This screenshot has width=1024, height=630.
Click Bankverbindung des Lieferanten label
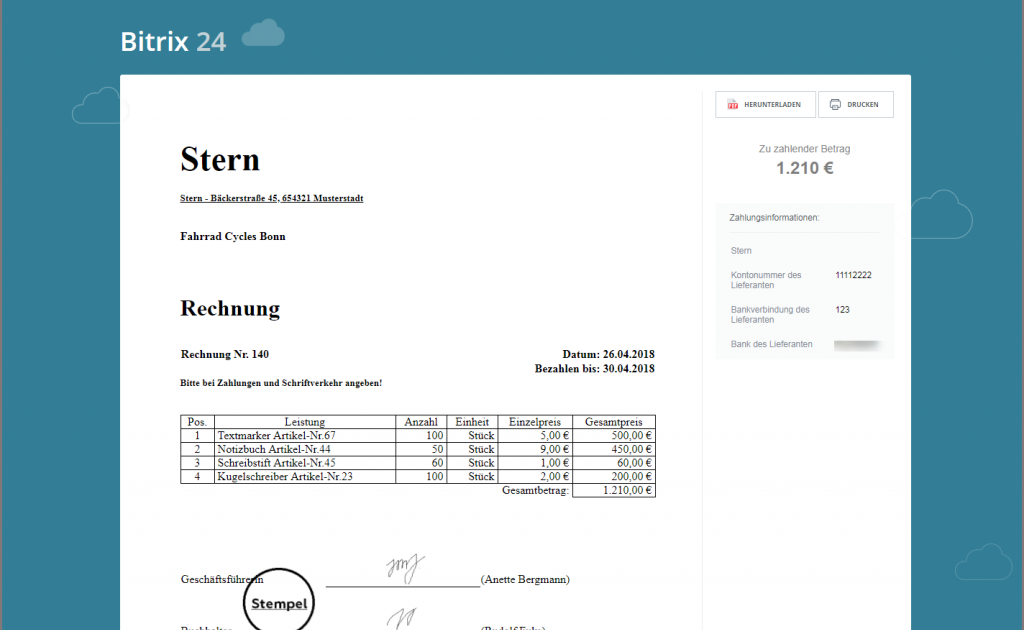[770, 315]
